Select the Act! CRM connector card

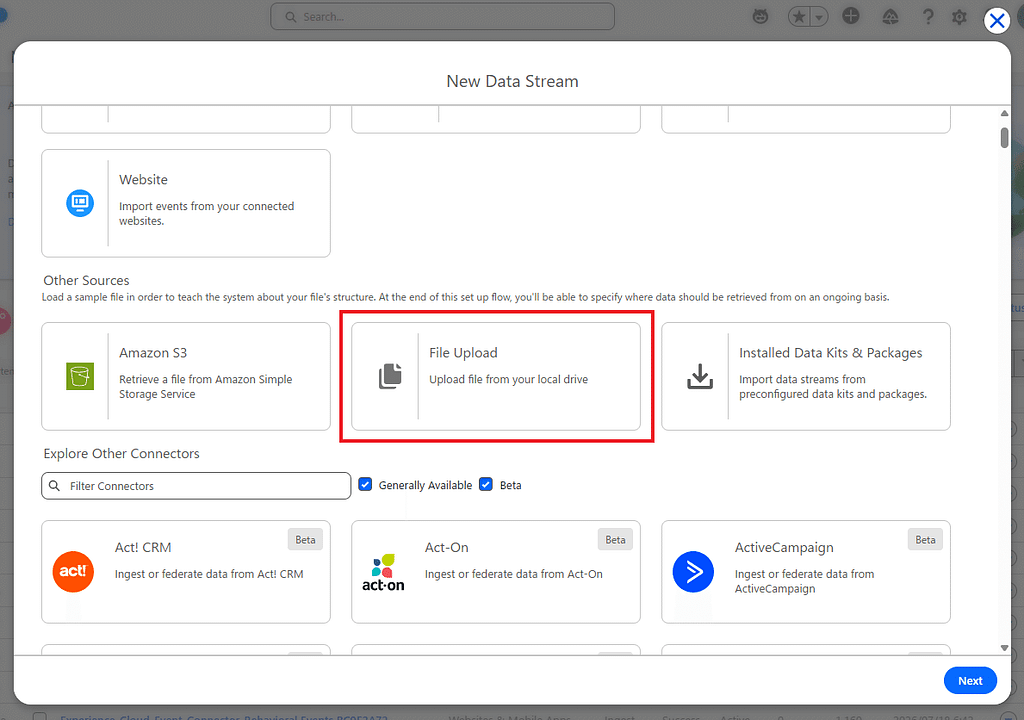coord(186,572)
